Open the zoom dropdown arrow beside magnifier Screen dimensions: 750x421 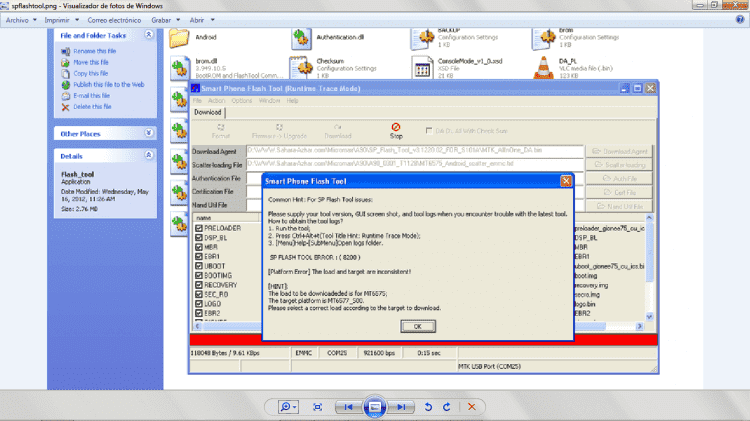(295, 407)
